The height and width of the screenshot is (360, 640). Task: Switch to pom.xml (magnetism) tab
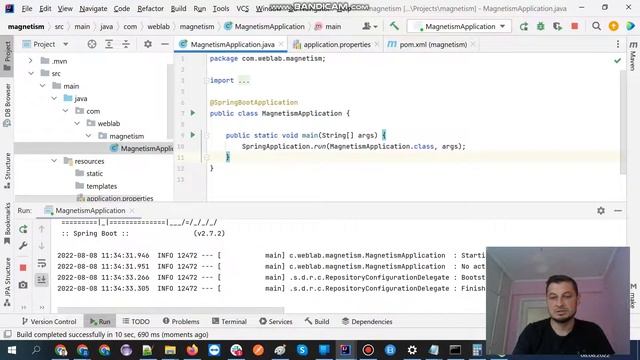coord(433,44)
